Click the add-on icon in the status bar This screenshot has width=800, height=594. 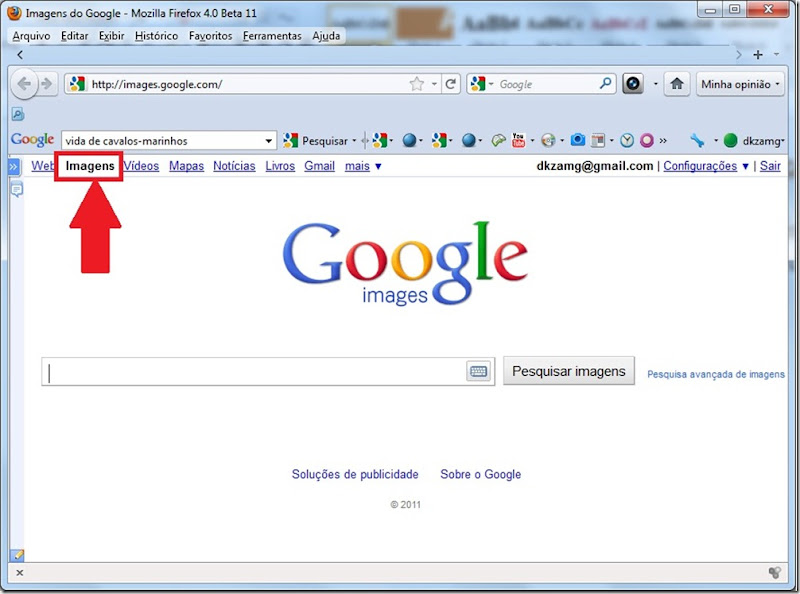(x=774, y=573)
